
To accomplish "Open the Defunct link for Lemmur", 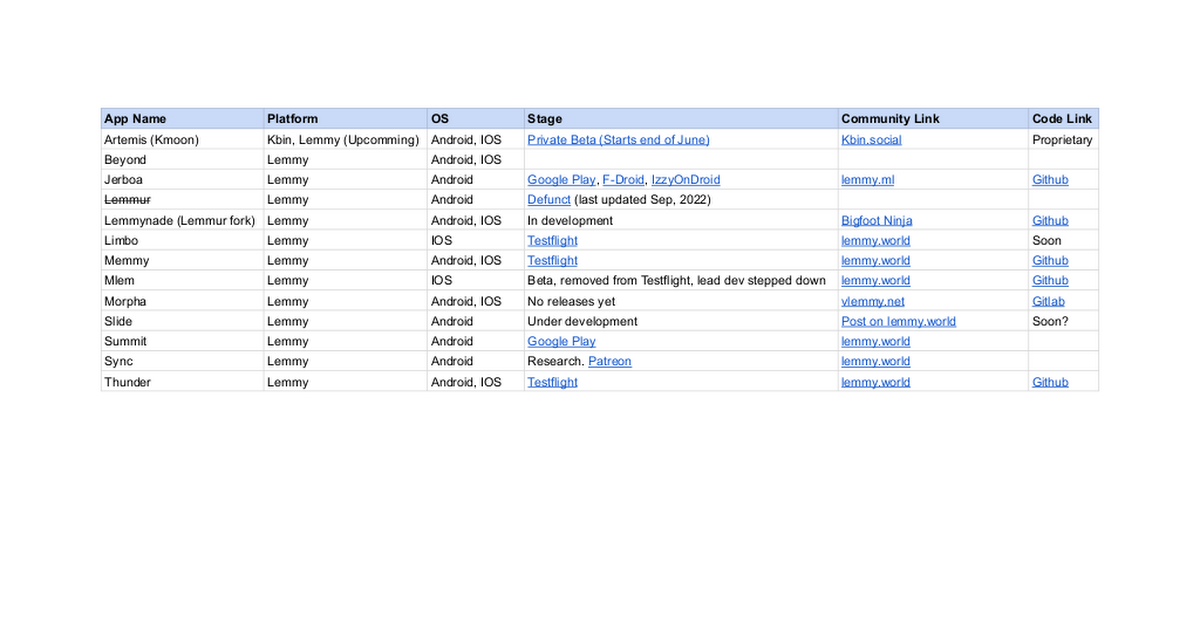I will [x=549, y=200].
